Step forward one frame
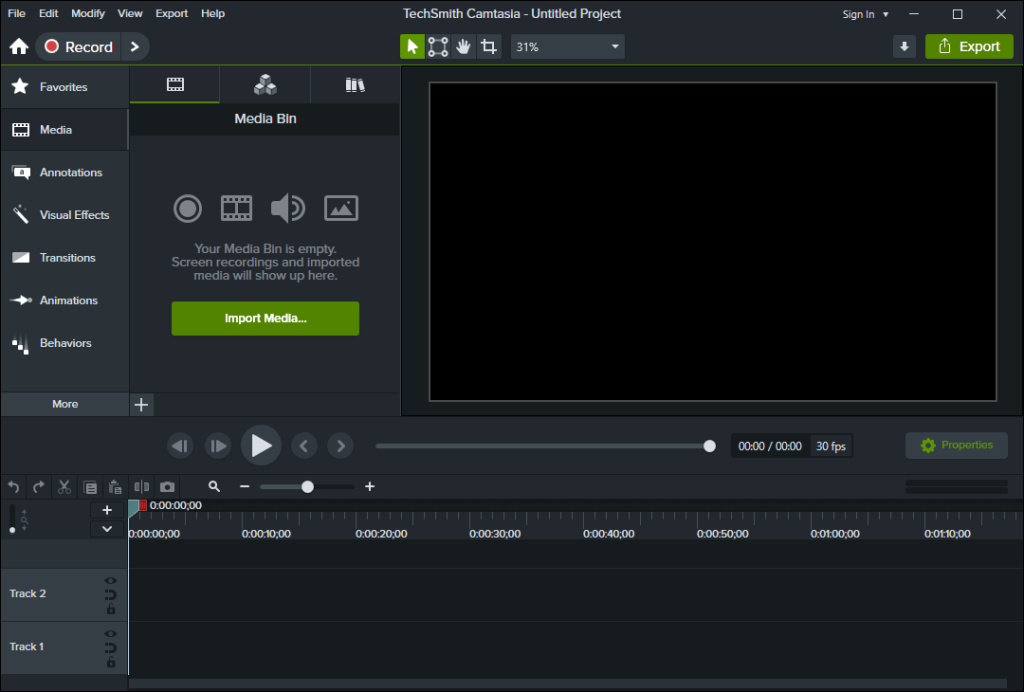Viewport: 1024px width, 692px height. 218,446
